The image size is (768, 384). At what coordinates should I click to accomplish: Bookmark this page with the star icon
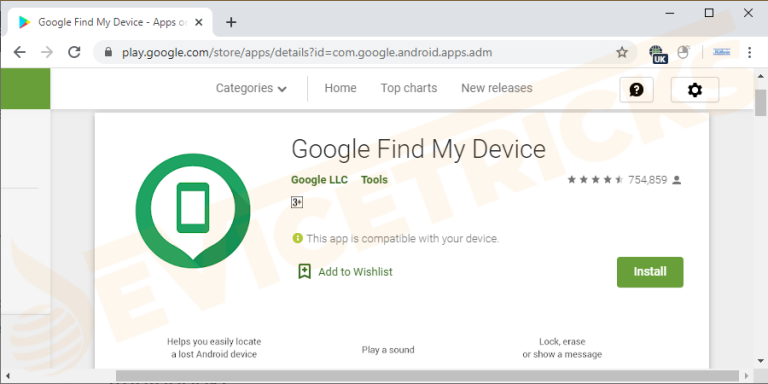point(622,52)
